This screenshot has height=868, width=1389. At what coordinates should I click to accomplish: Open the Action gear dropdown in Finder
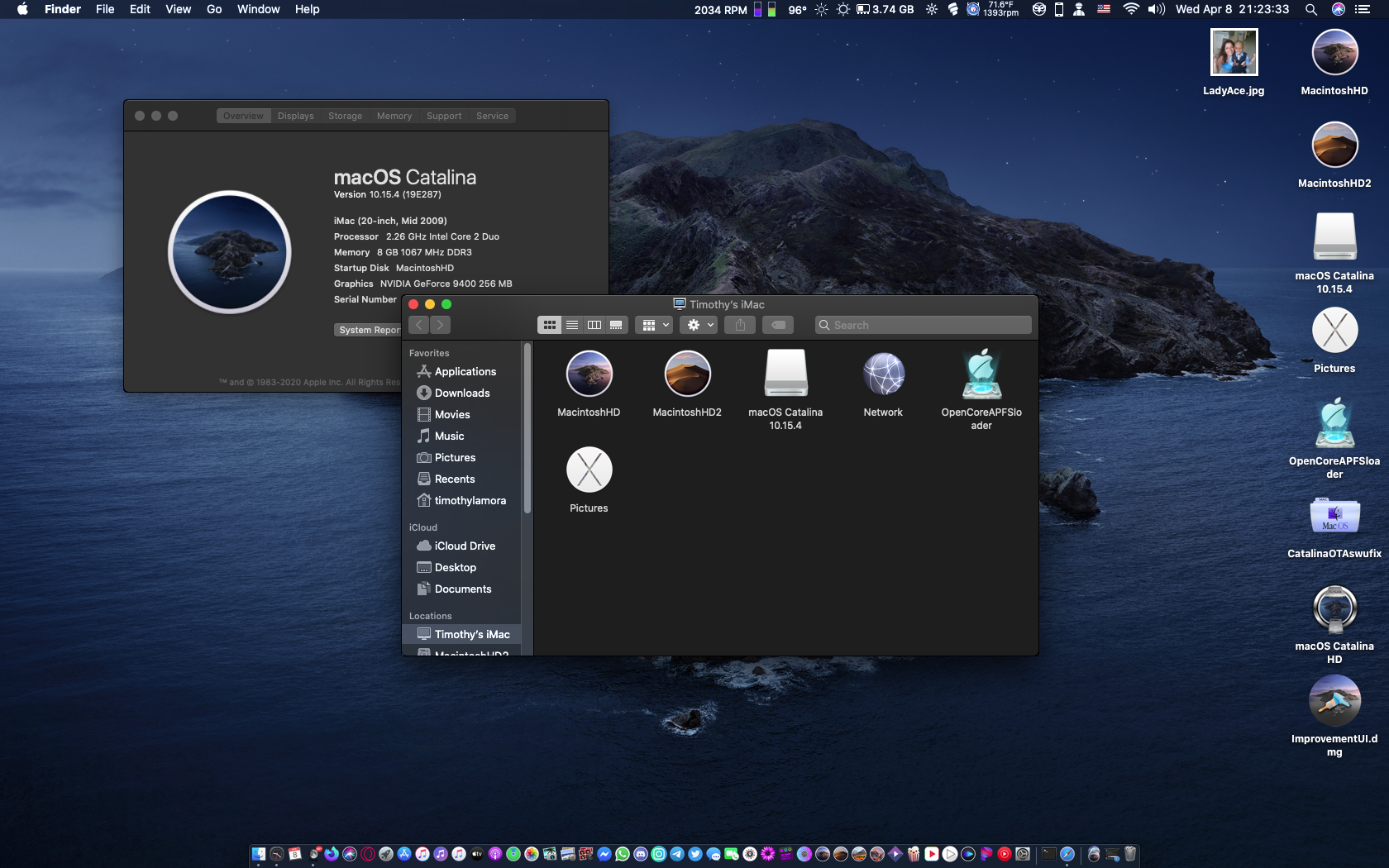point(699,325)
